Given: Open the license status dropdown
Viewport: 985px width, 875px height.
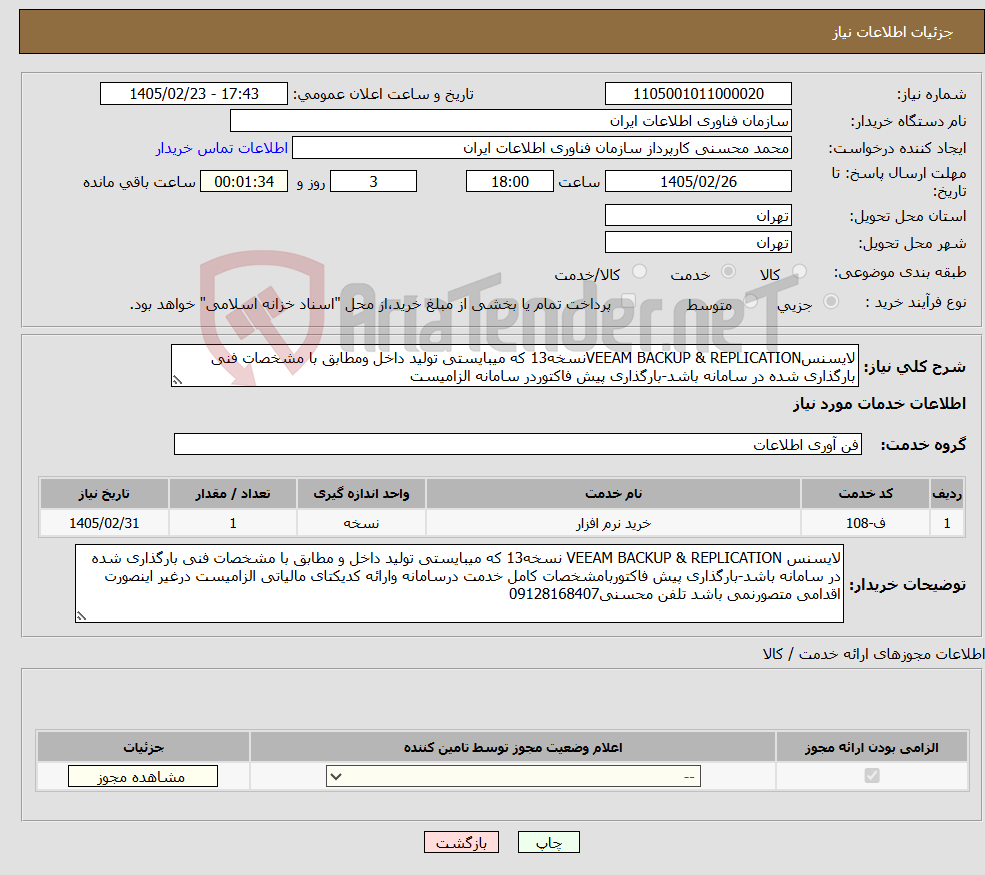Looking at the screenshot, I should click(513, 776).
